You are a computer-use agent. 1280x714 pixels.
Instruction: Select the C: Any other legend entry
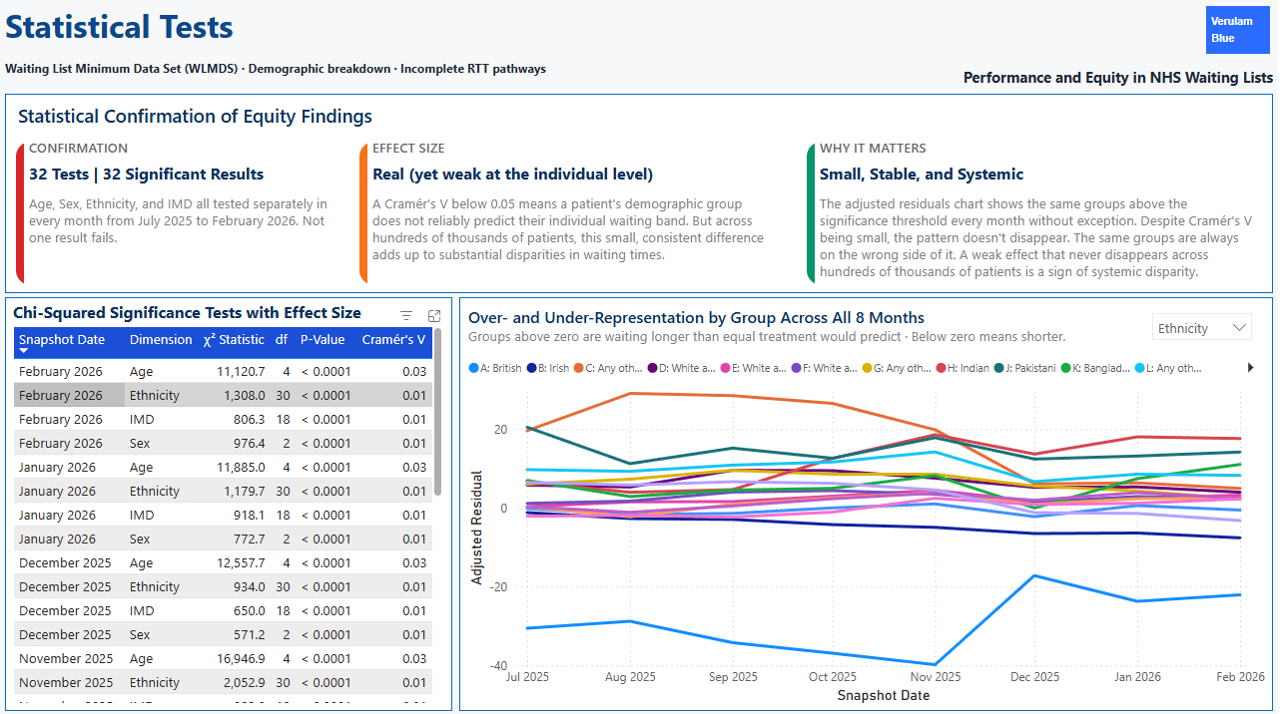(x=609, y=368)
